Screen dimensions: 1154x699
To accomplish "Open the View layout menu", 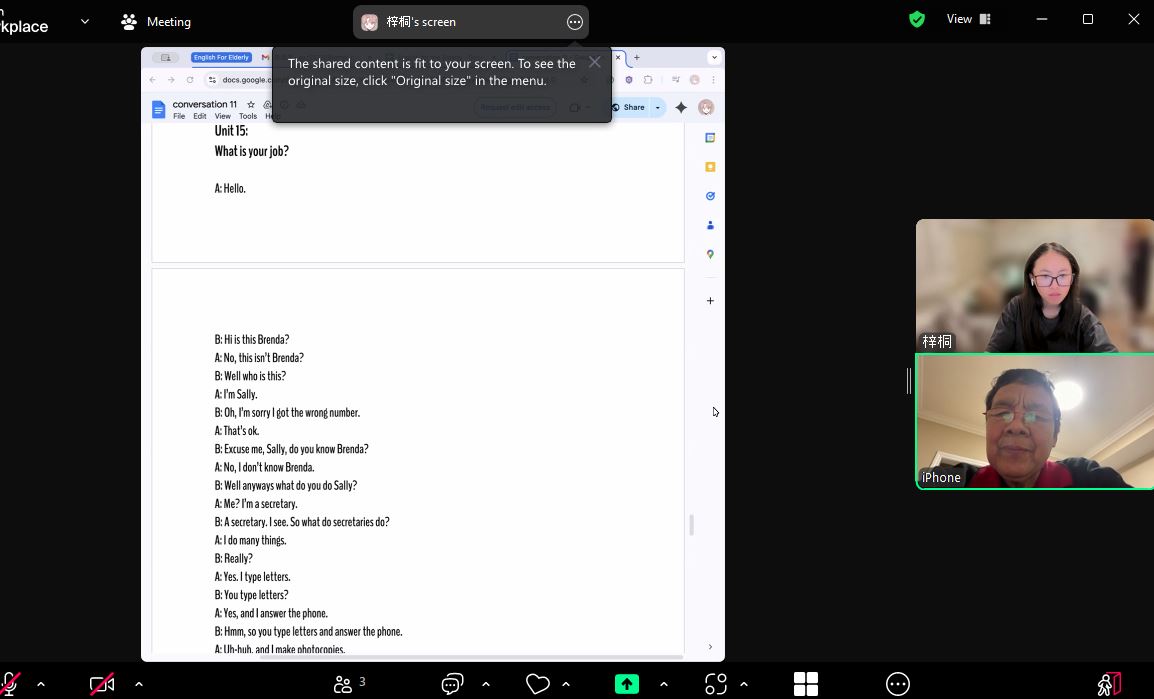I will point(969,19).
